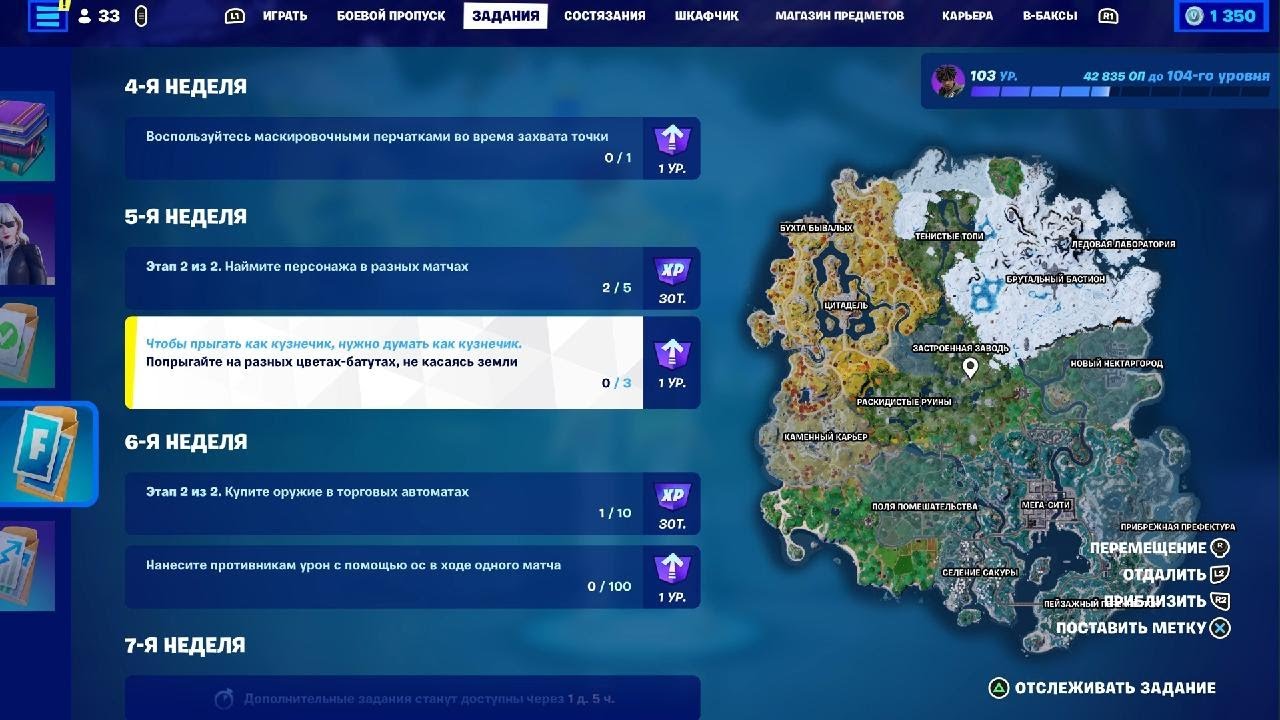
Task: Open the В-БАКСЫ tab
Action: tap(1050, 16)
